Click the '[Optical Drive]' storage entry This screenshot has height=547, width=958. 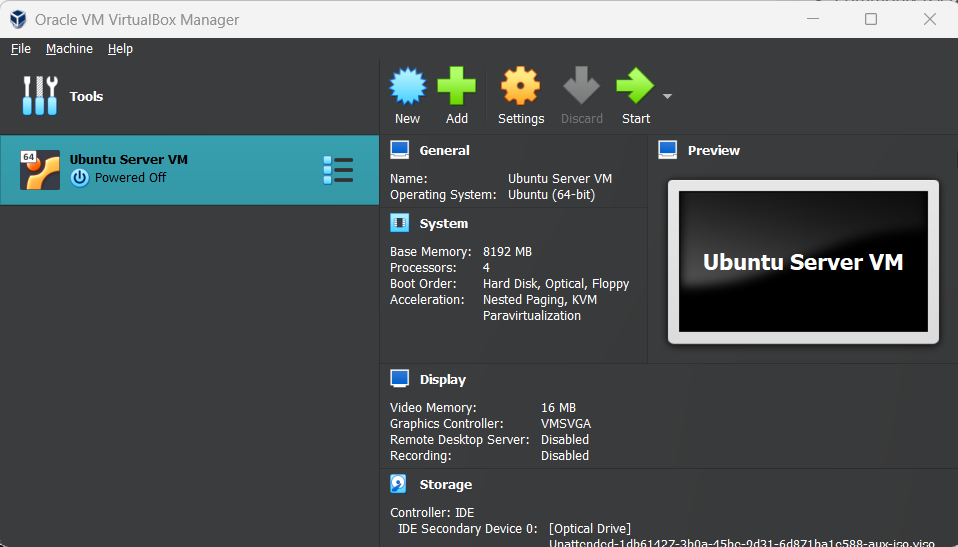590,529
